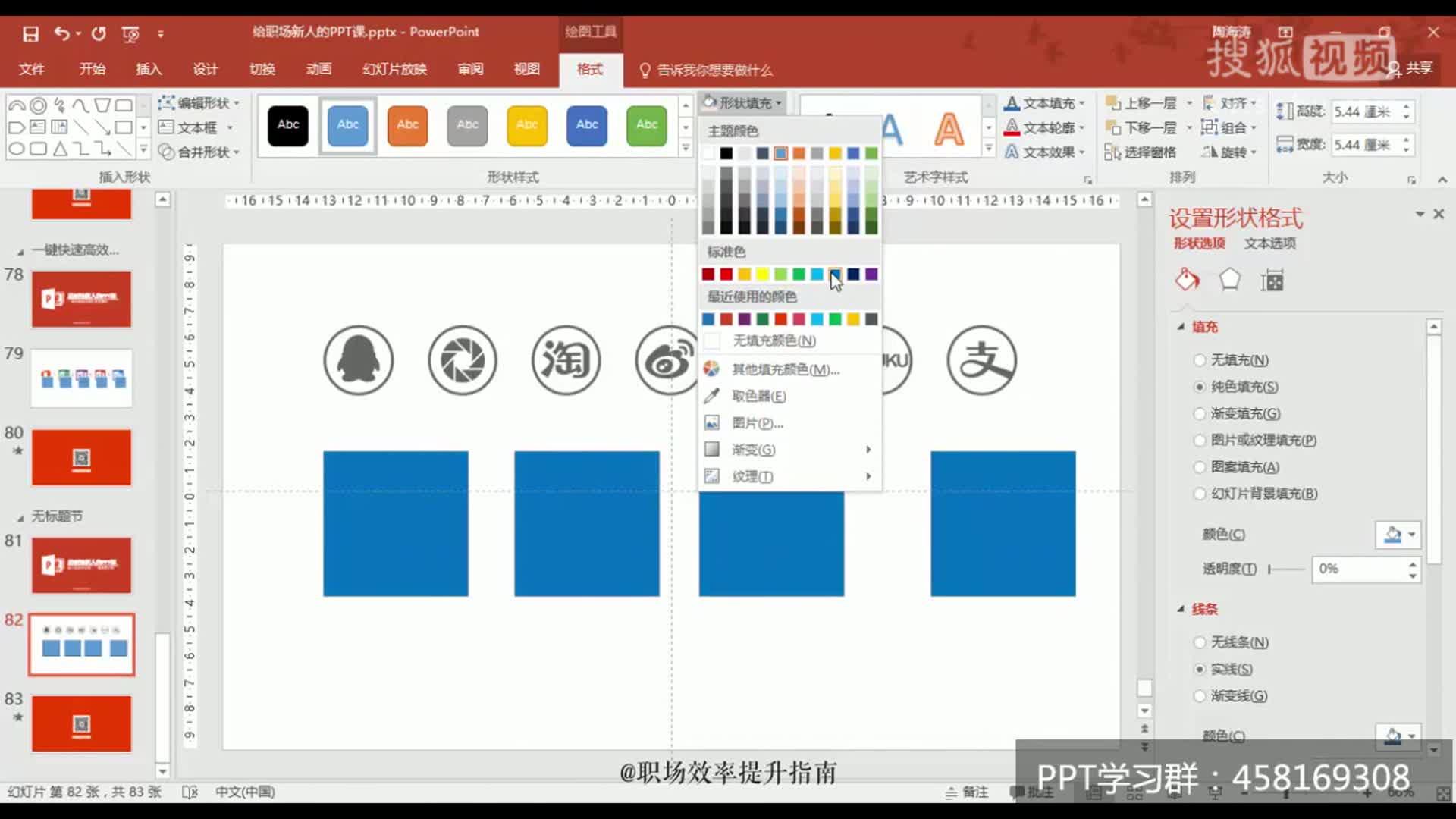This screenshot has width=1456, height=819.
Task: Switch to the 文本选项 tab in Format pane
Action: (1269, 244)
